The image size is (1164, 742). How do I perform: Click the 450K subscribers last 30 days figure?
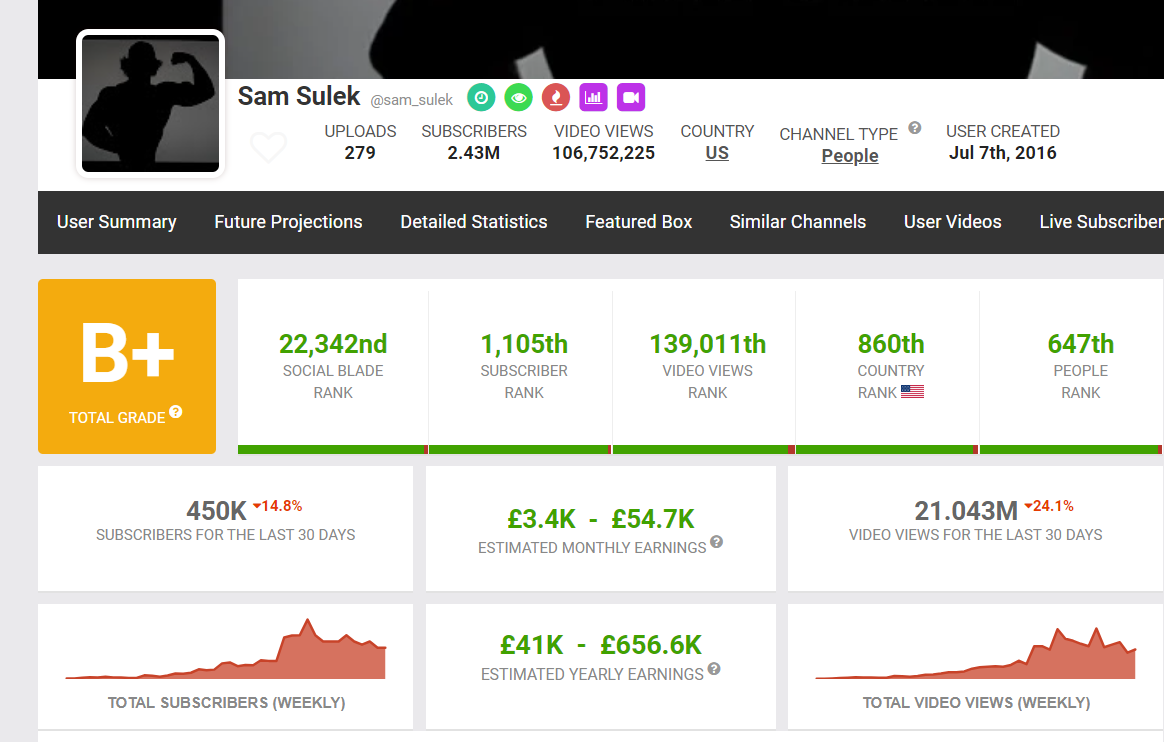pyautogui.click(x=216, y=510)
